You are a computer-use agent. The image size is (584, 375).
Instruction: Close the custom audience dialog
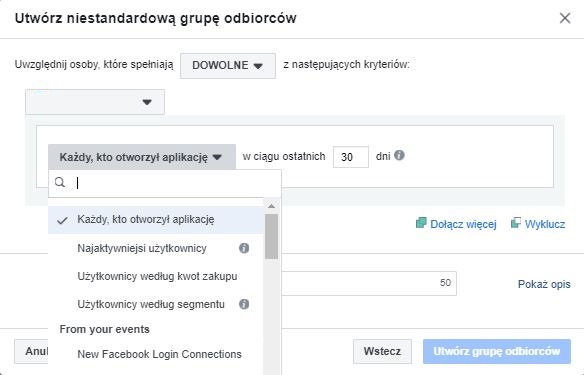point(565,18)
